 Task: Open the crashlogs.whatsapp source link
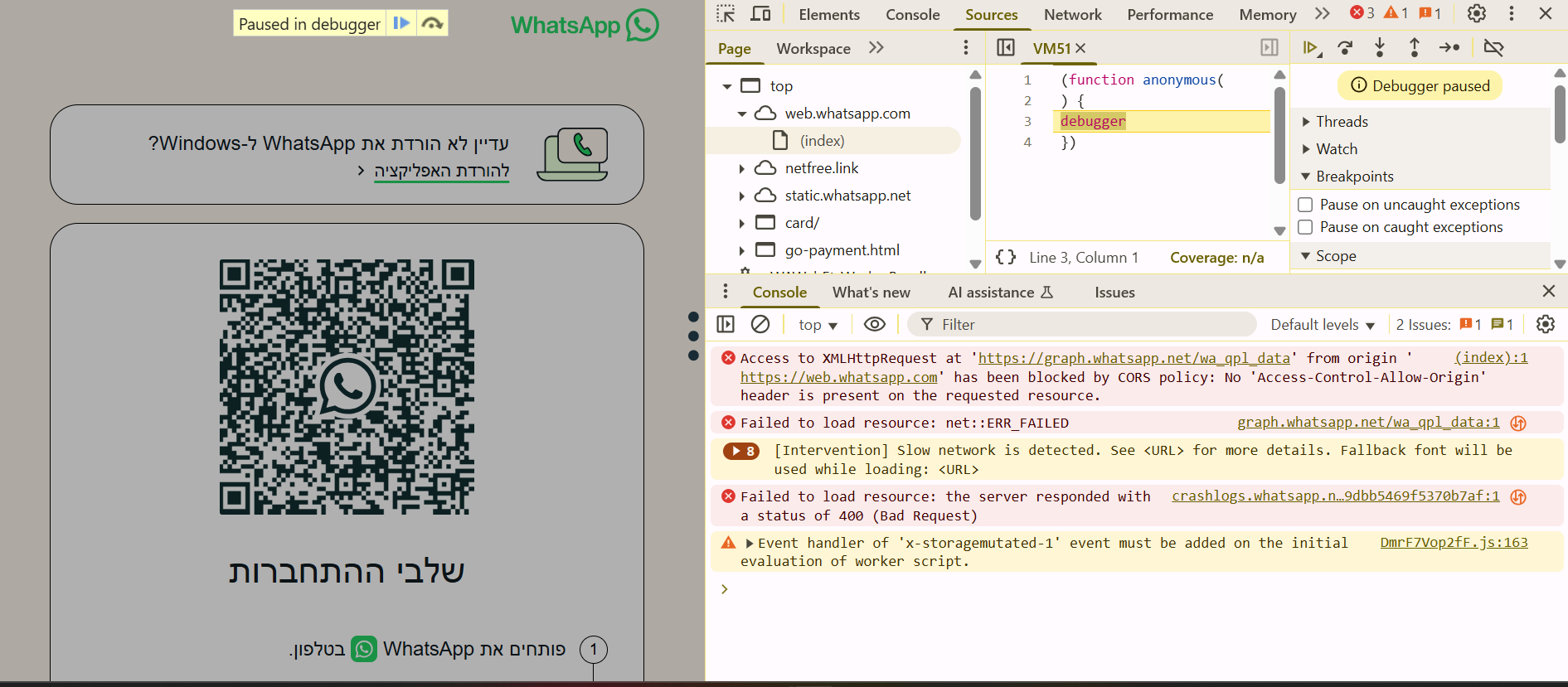coord(1335,496)
